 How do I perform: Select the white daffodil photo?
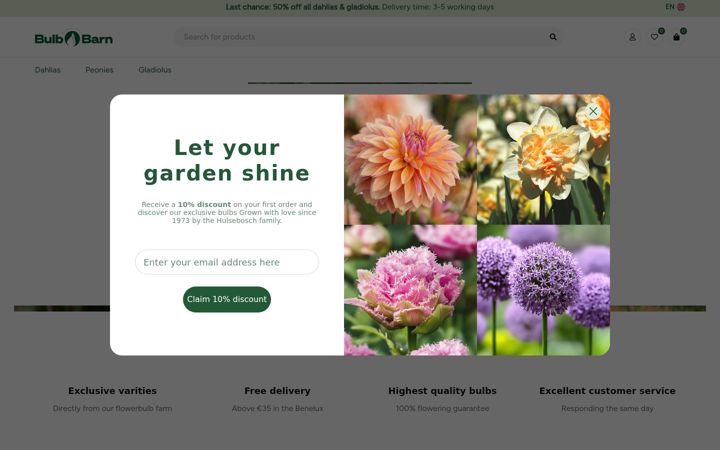(544, 159)
